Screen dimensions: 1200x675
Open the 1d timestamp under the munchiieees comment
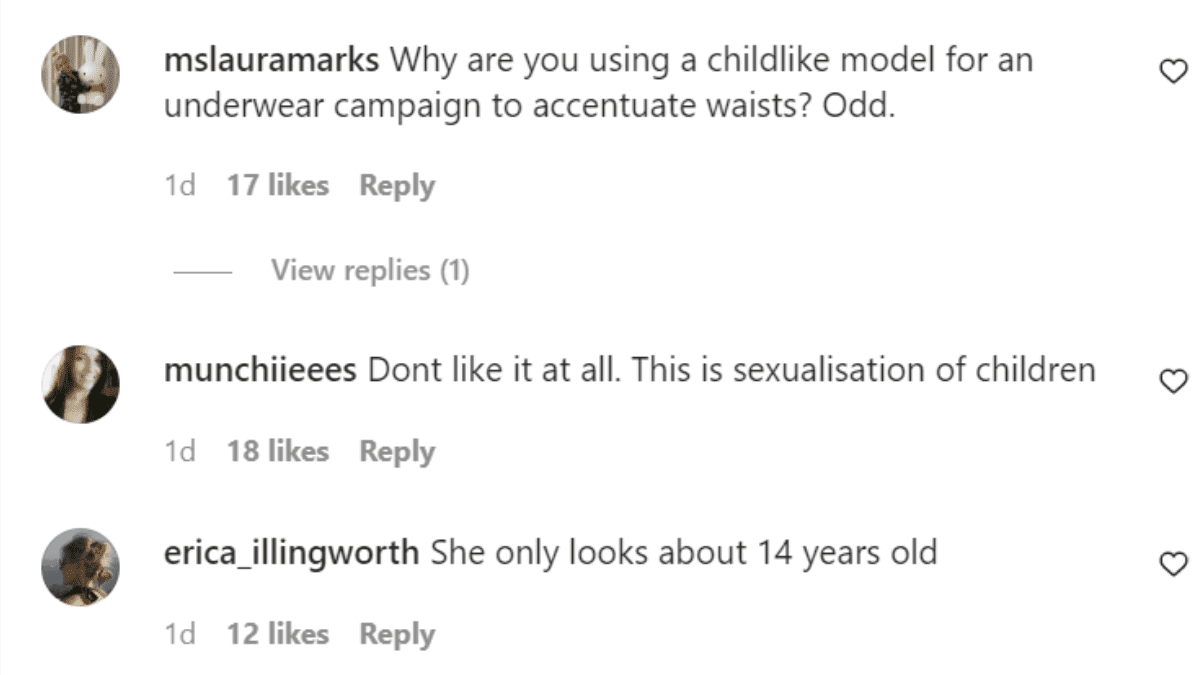point(179,452)
